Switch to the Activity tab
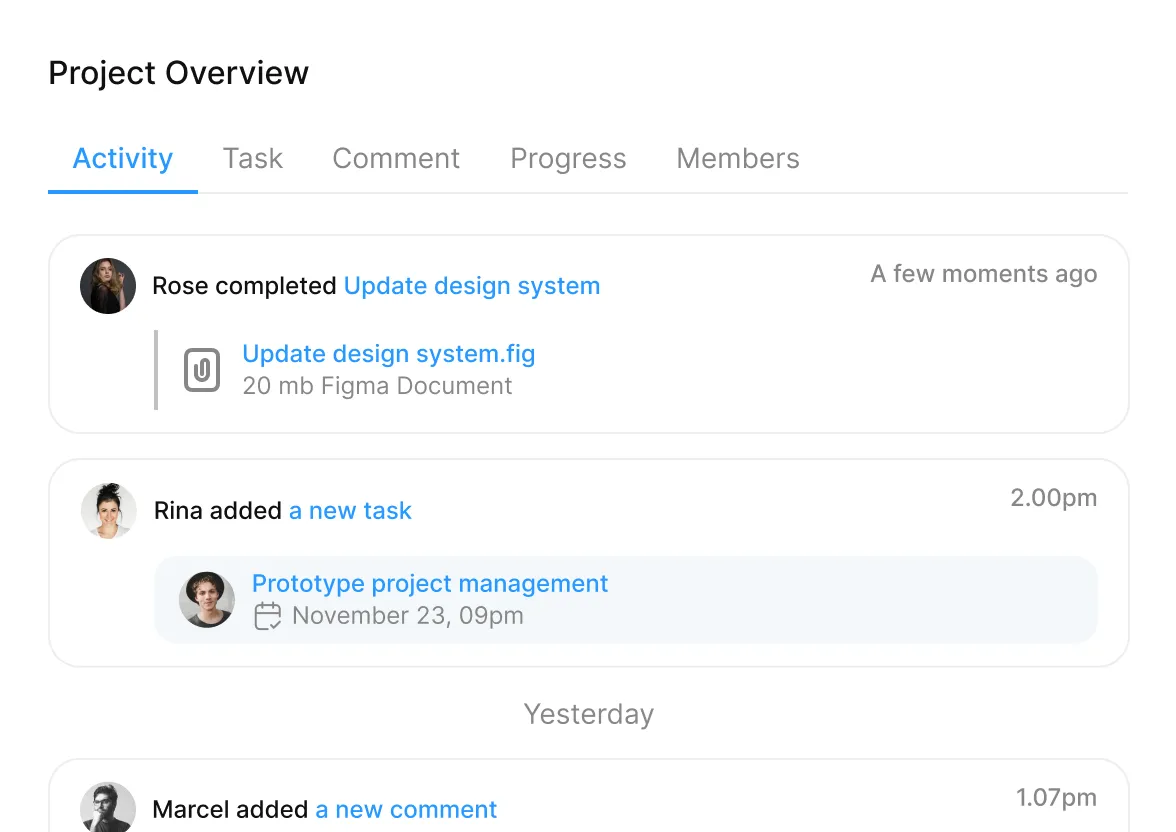1176x832 pixels. pyautogui.click(x=123, y=159)
